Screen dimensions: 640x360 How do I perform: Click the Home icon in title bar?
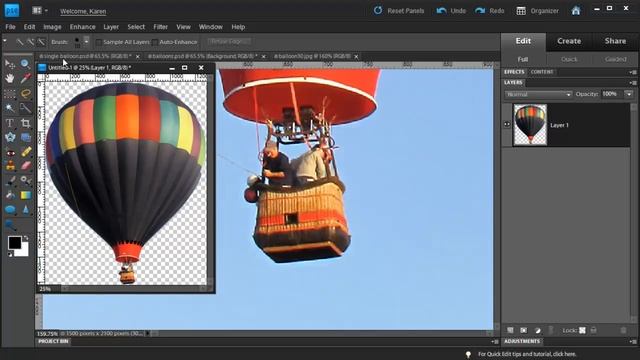click(576, 11)
